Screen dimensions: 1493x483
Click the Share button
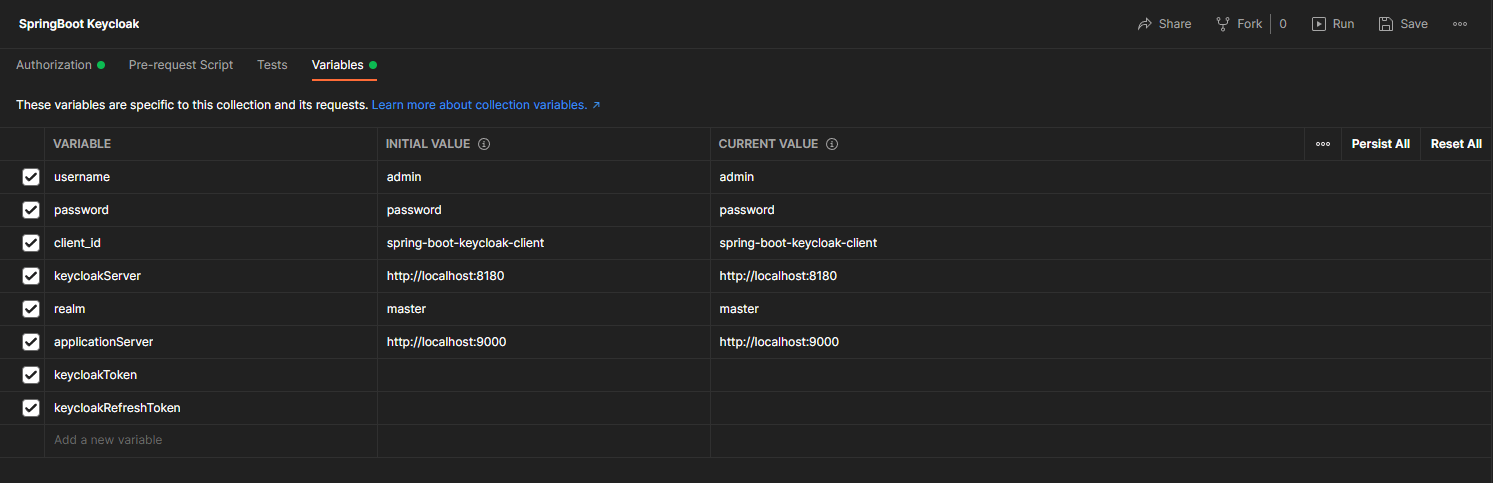tap(1164, 24)
